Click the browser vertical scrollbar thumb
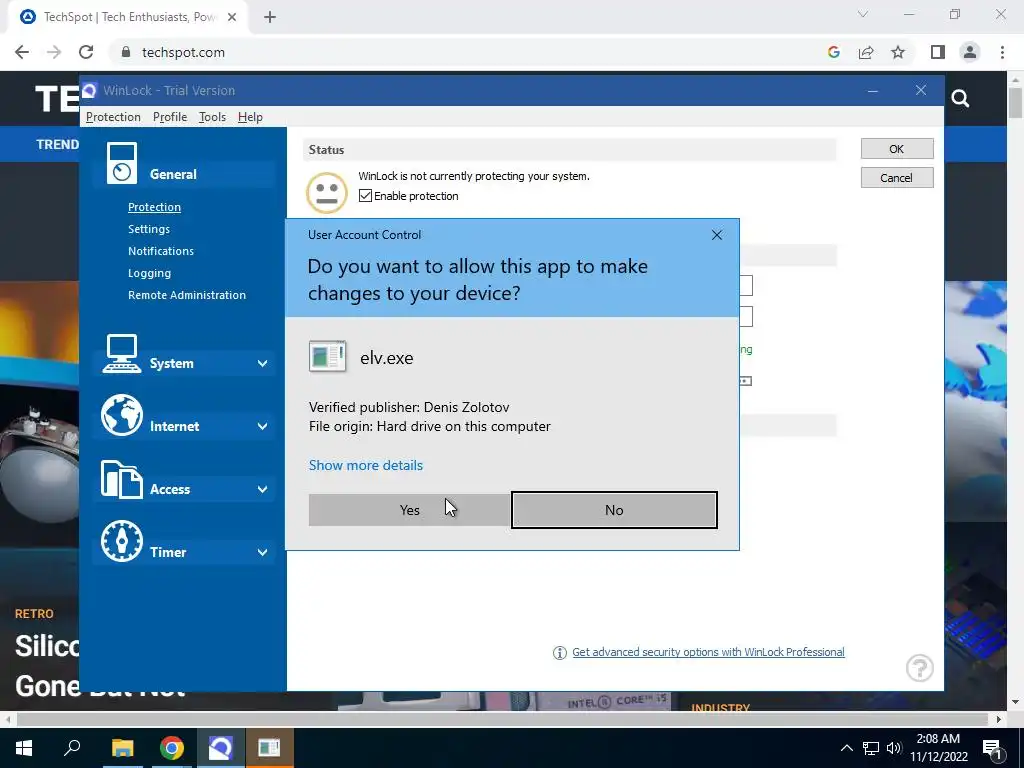This screenshot has height=768, width=1024. (x=1016, y=103)
